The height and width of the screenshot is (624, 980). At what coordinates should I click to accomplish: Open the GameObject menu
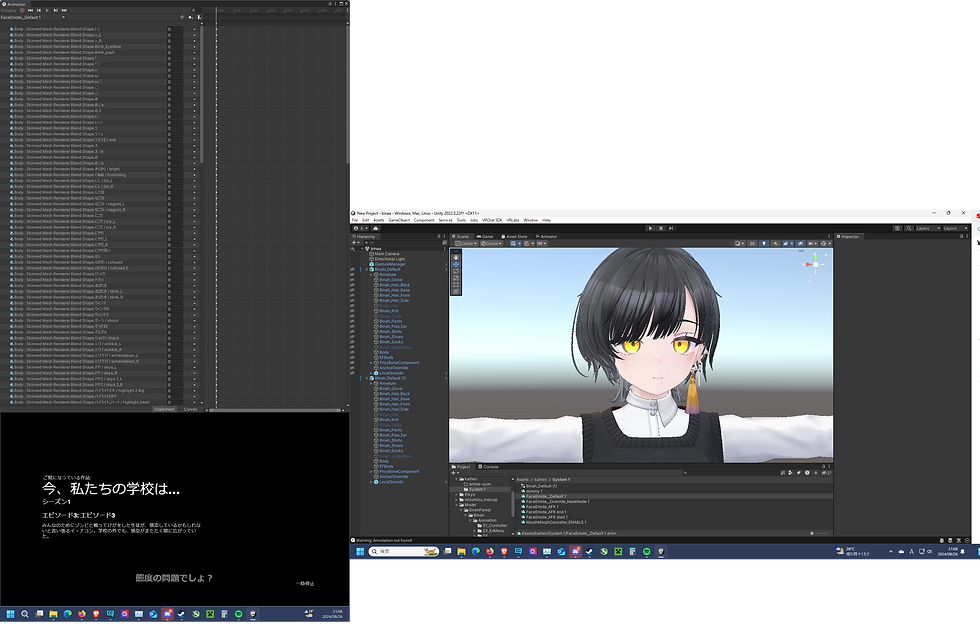point(399,220)
